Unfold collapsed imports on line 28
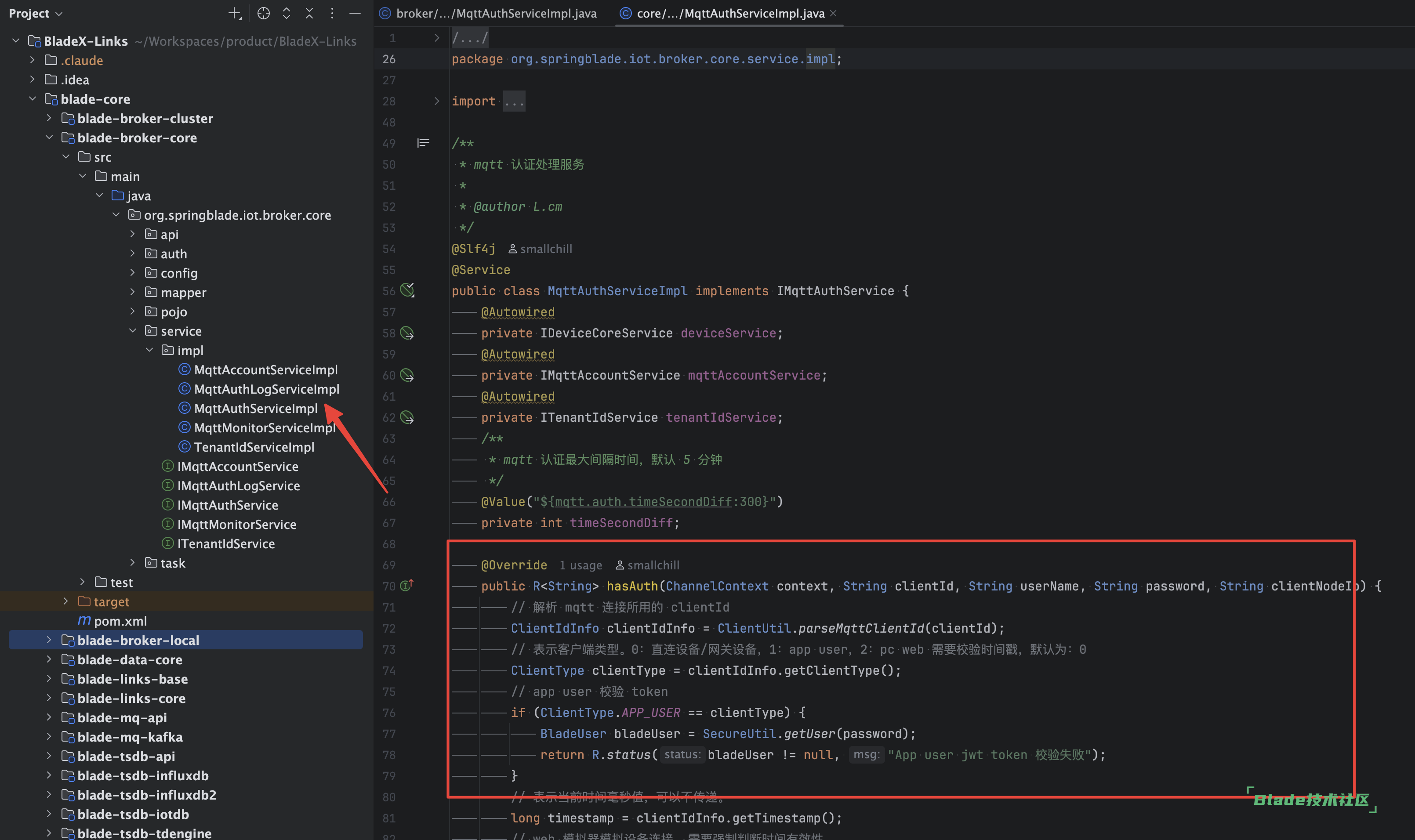 click(436, 101)
